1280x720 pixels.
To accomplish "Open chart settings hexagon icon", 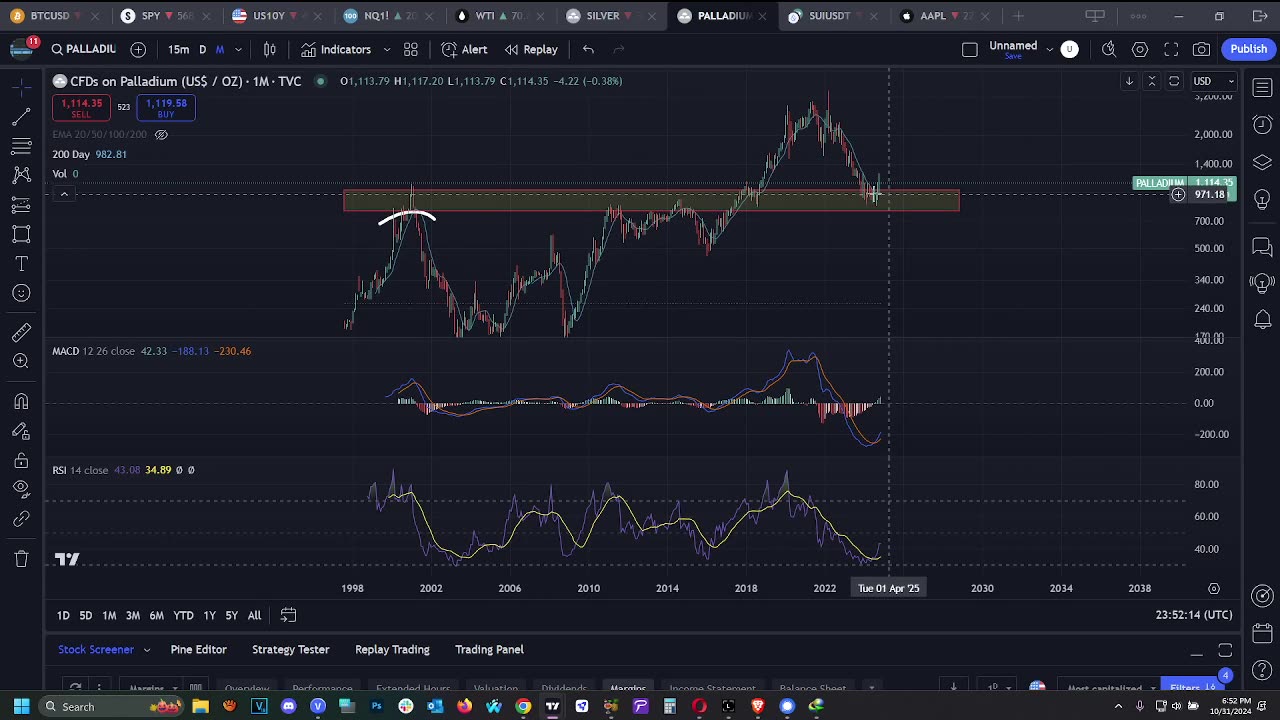I will [1140, 49].
